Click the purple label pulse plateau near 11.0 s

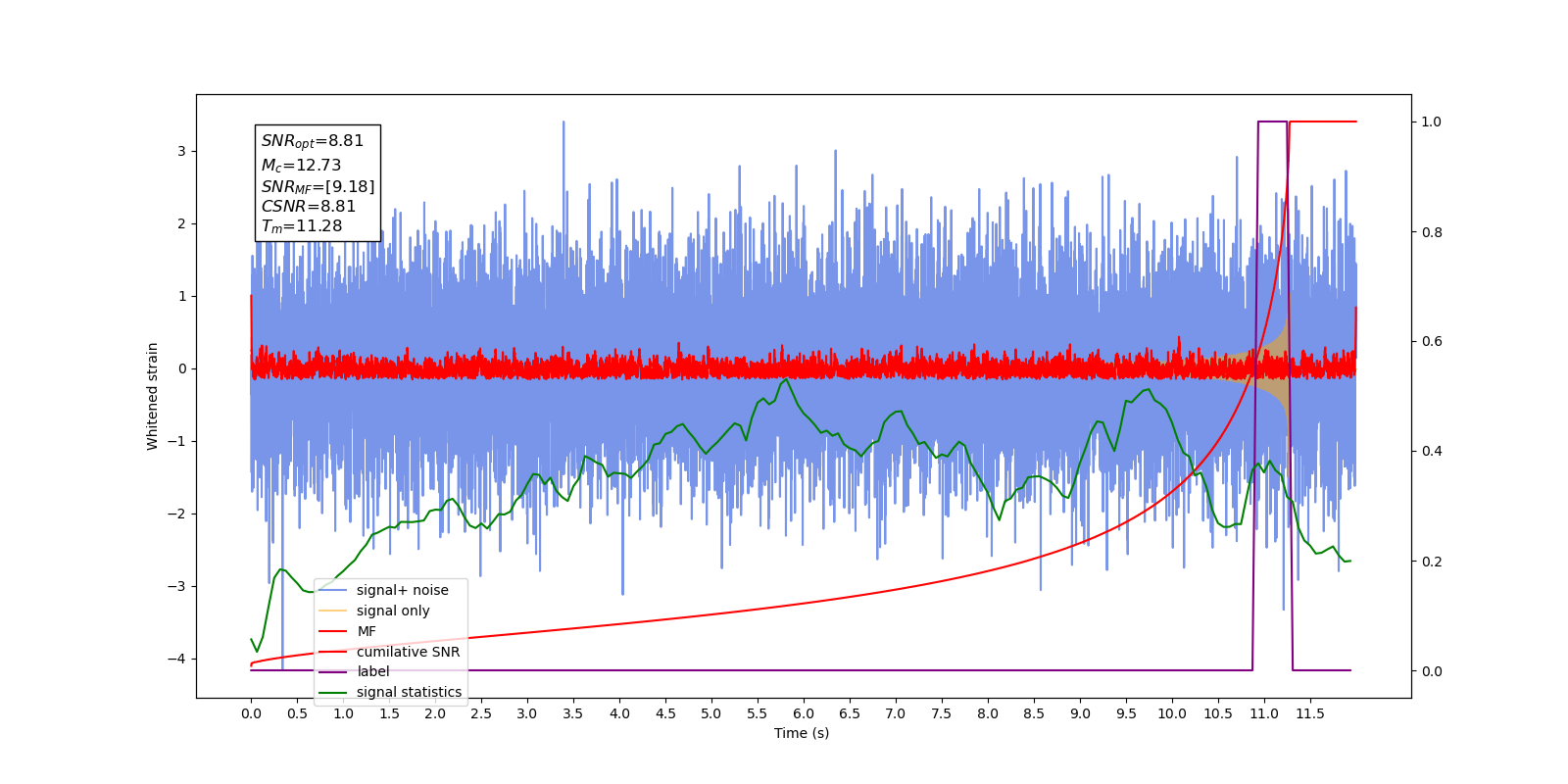click(1272, 122)
